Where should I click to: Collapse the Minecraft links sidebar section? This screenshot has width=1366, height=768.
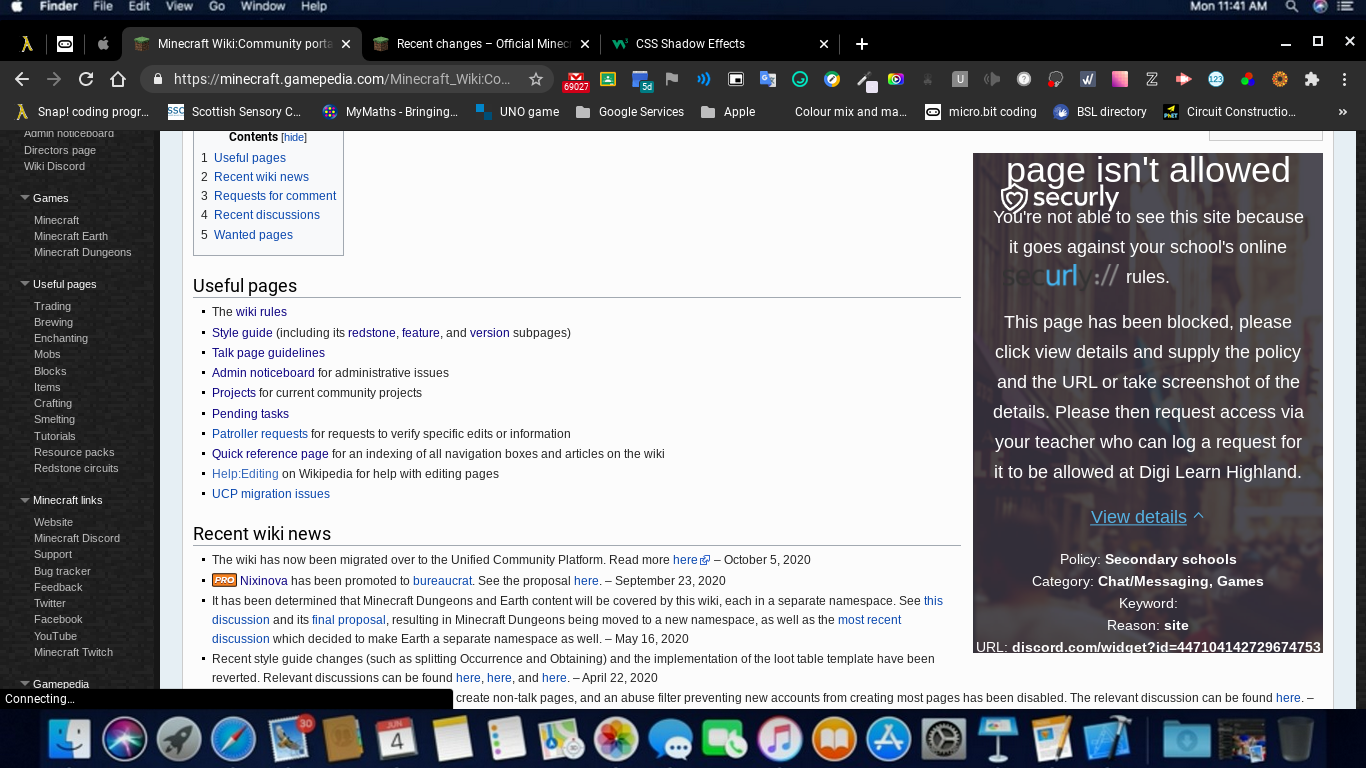[25, 500]
